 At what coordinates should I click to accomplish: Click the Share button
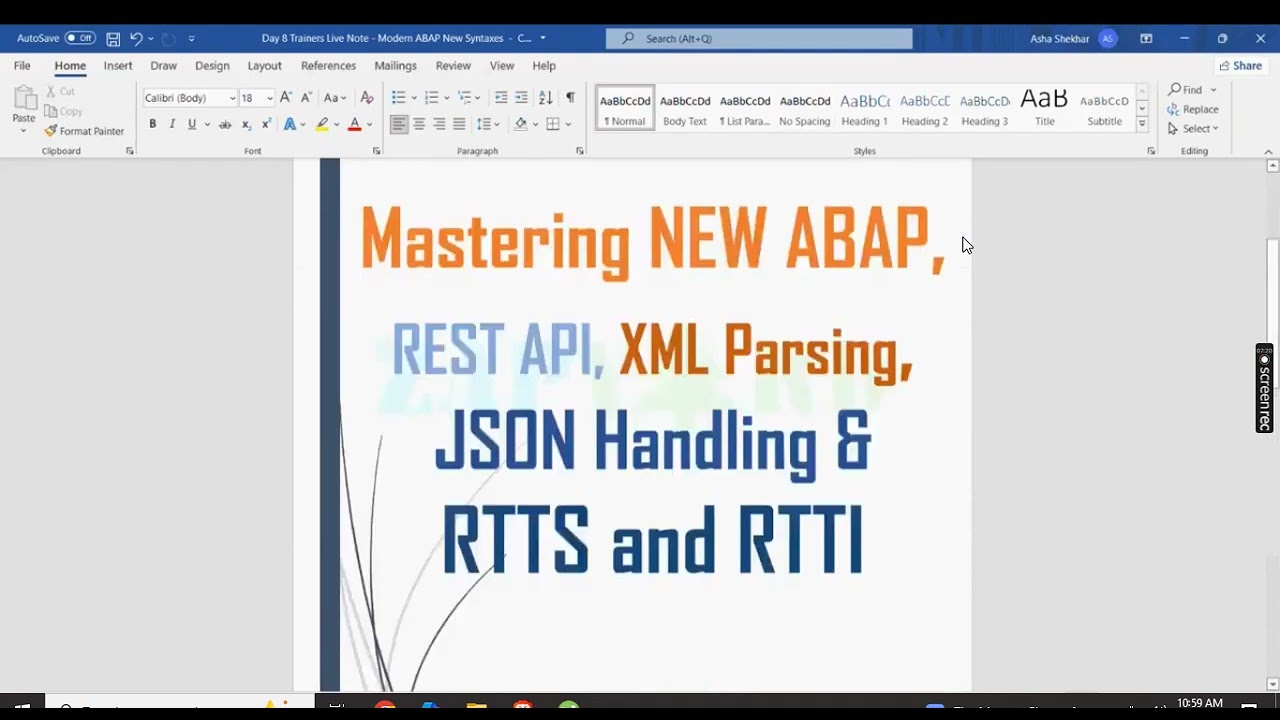1241,65
